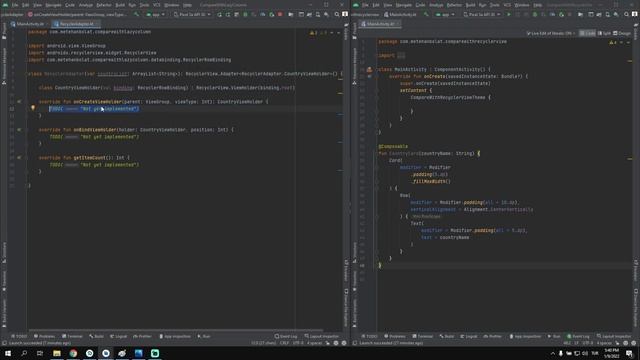Click the override gutter icon beside onBindViewHolder
Viewport: 640px width, 360px height.
tap(19, 130)
